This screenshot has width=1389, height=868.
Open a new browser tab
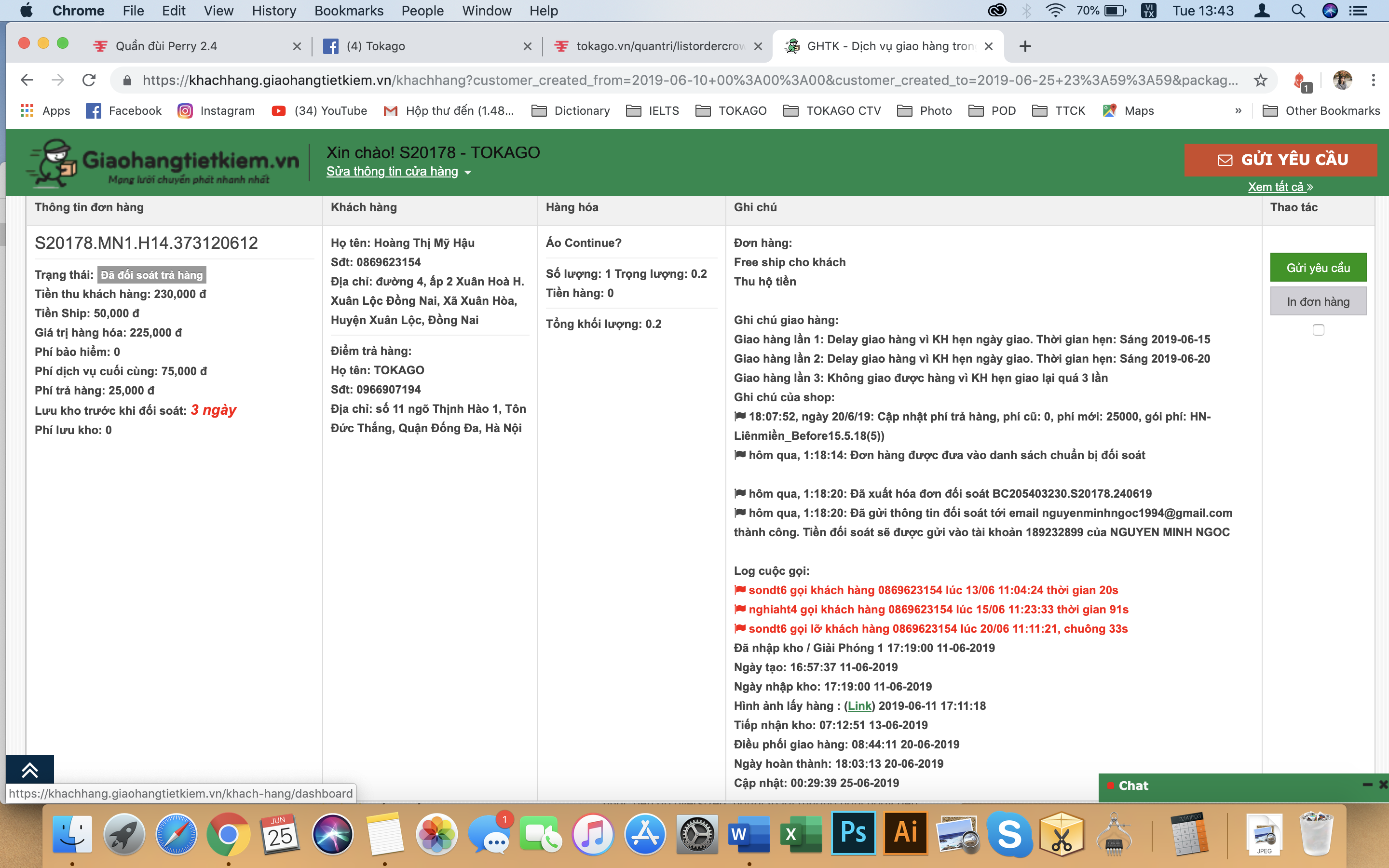click(x=1025, y=46)
